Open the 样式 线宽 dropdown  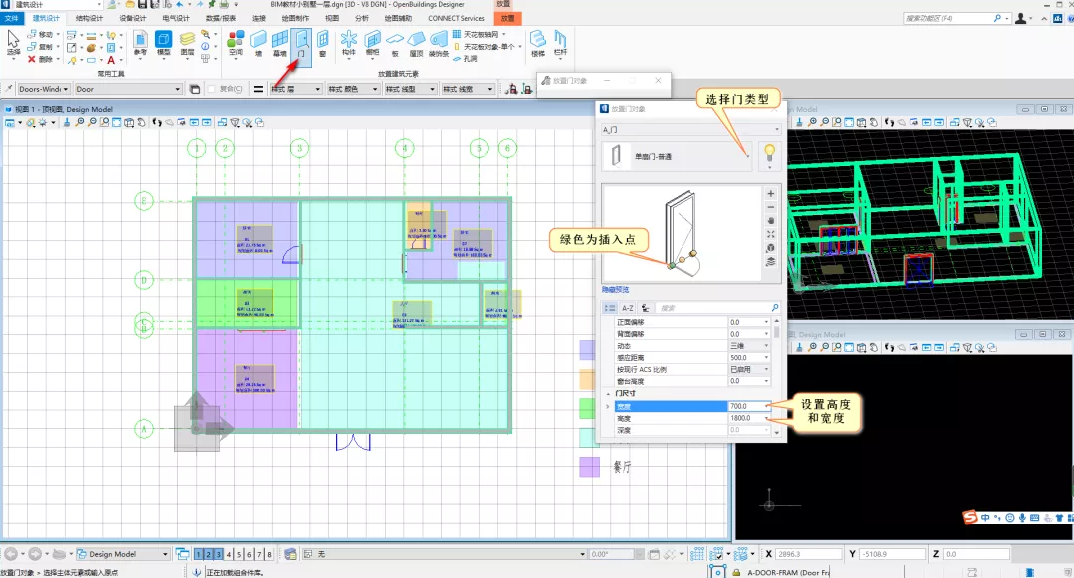[x=468, y=89]
